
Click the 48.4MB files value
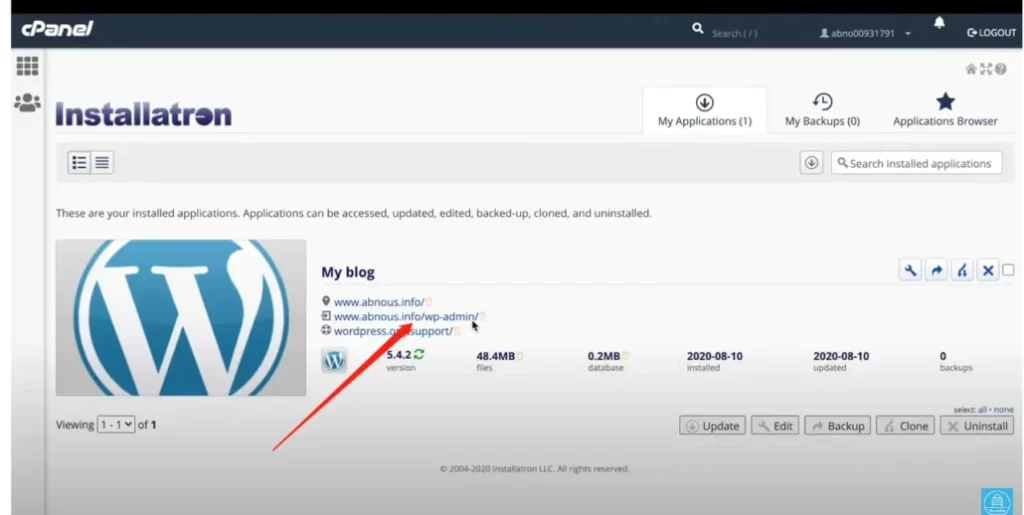496,356
